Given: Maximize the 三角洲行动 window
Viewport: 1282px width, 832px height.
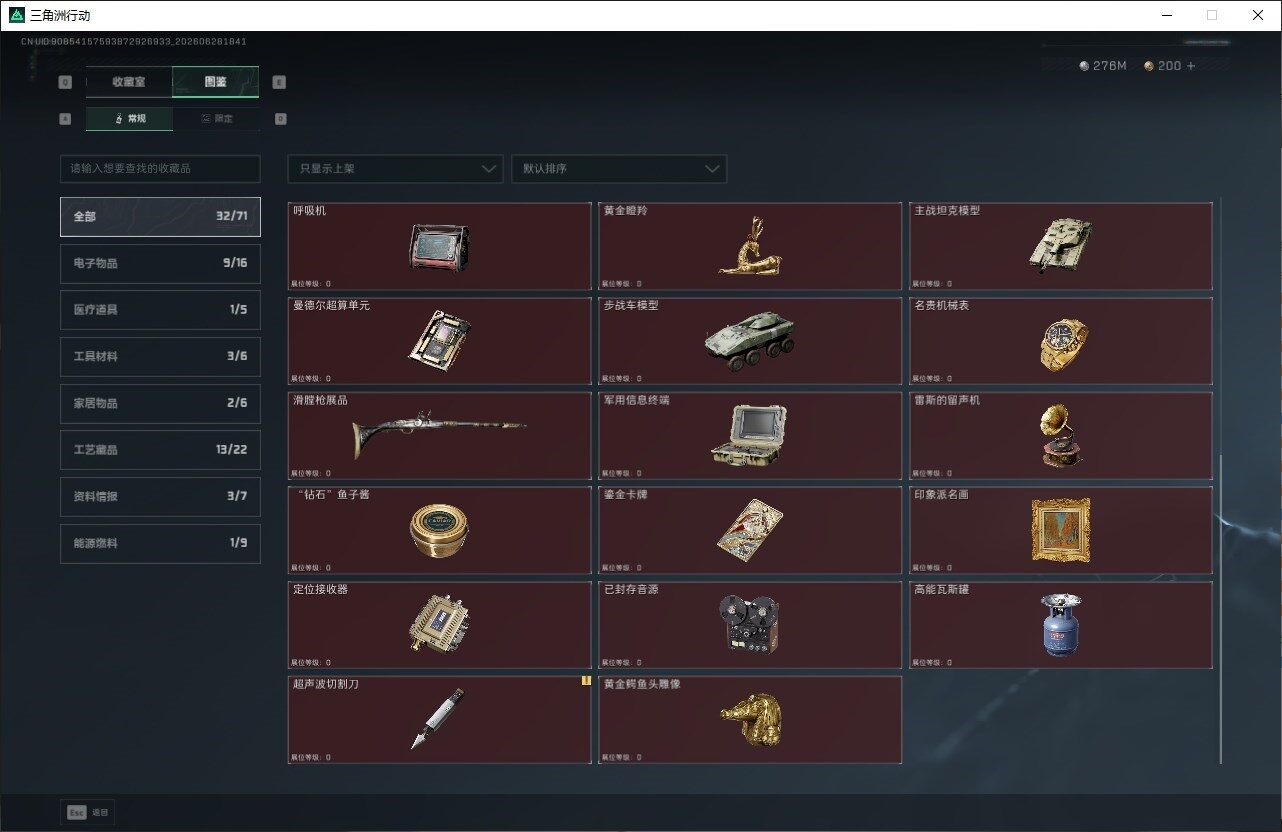Looking at the screenshot, I should click(1212, 15).
